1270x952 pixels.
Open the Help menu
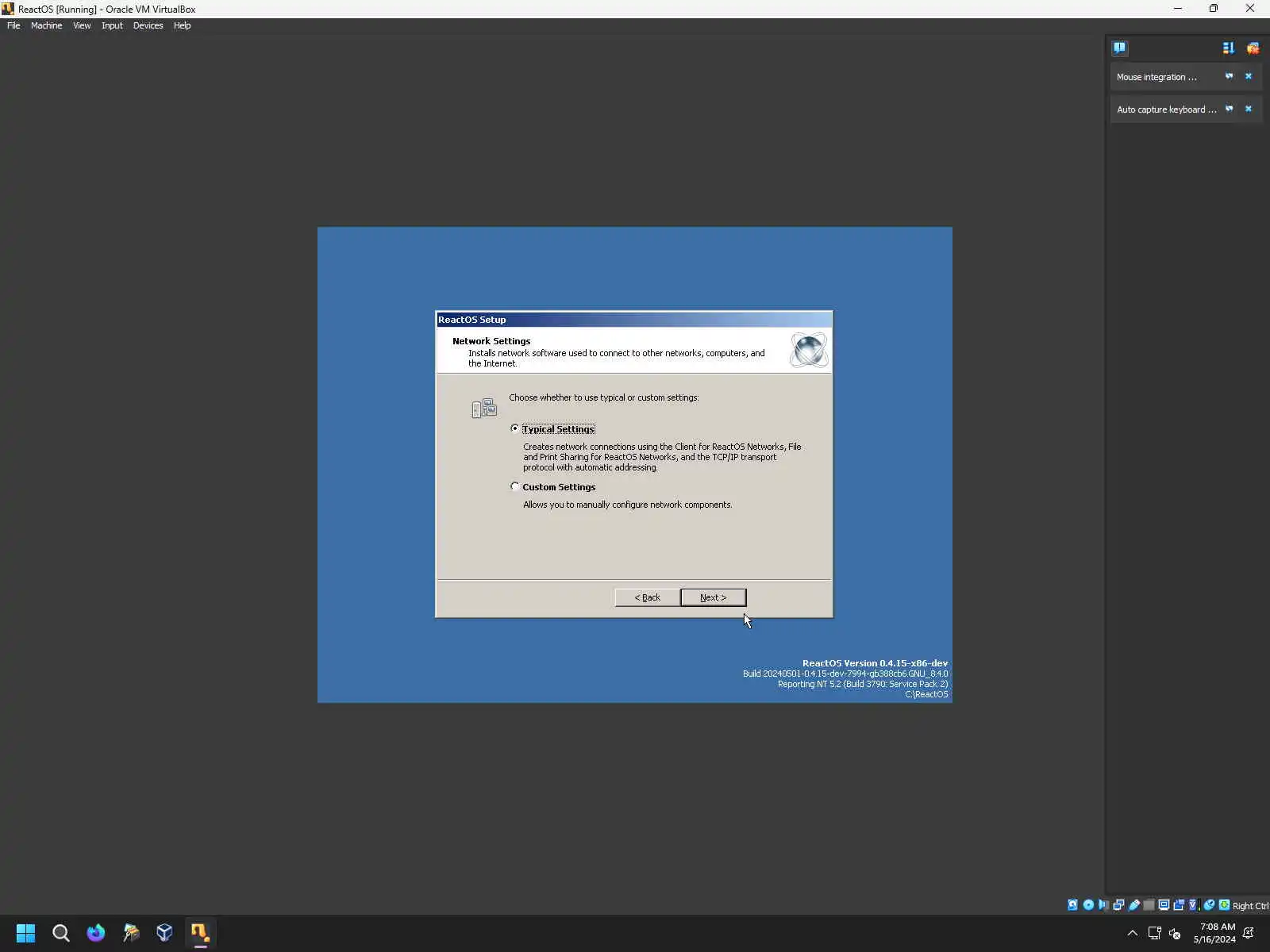coord(182,25)
